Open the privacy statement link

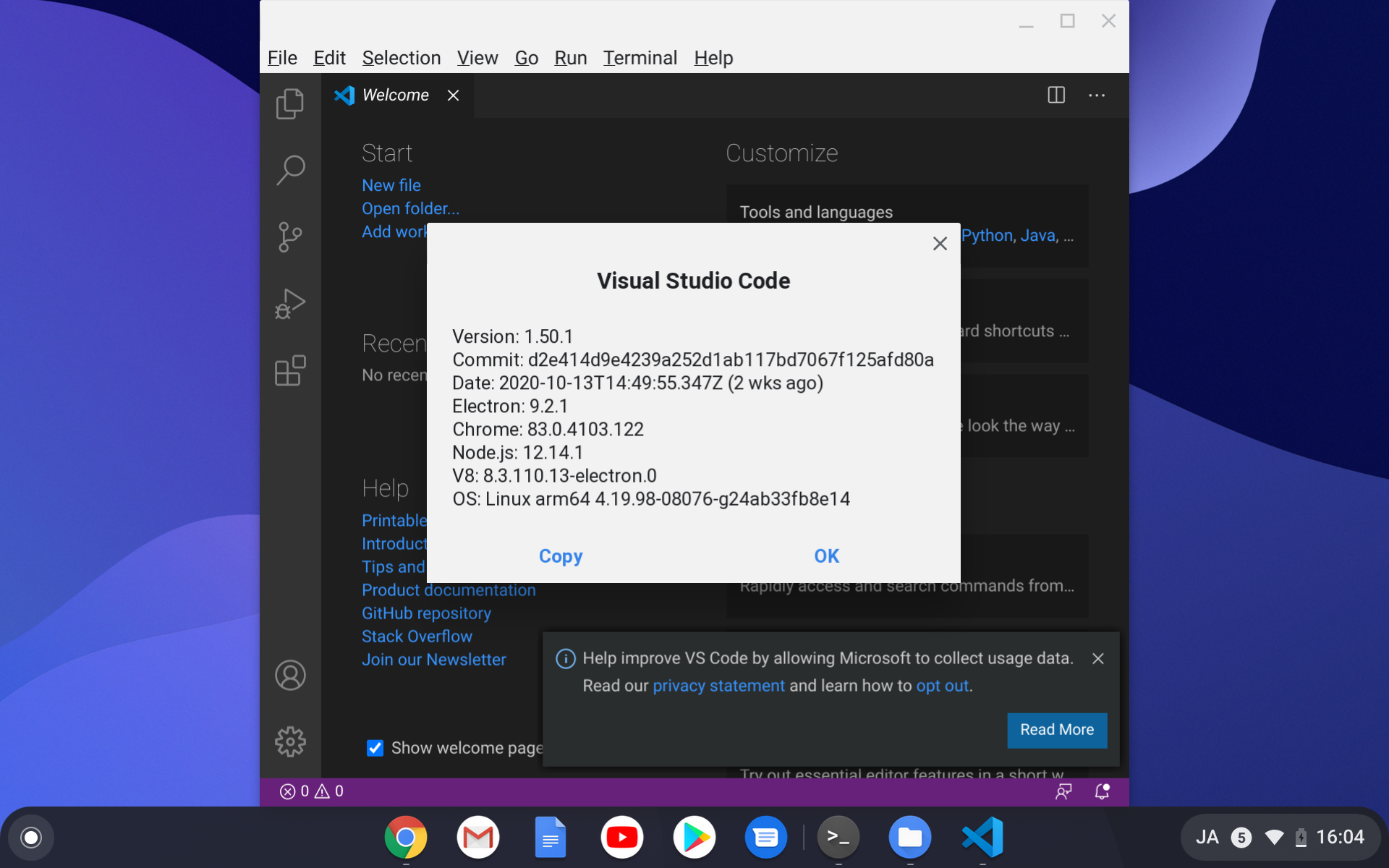tap(718, 686)
